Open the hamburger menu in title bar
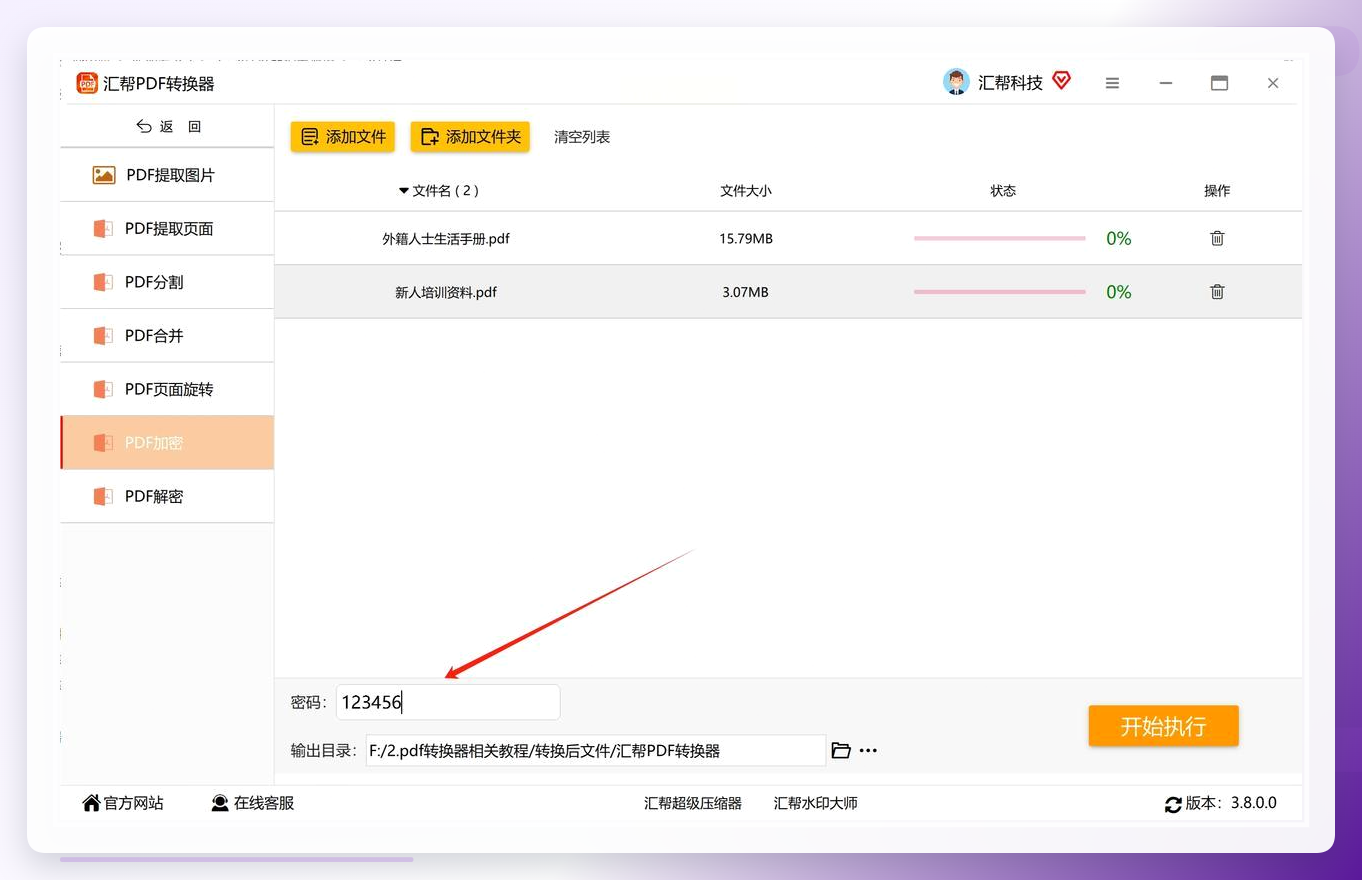Screen dimensions: 1362x880 pyautogui.click(x=1112, y=83)
